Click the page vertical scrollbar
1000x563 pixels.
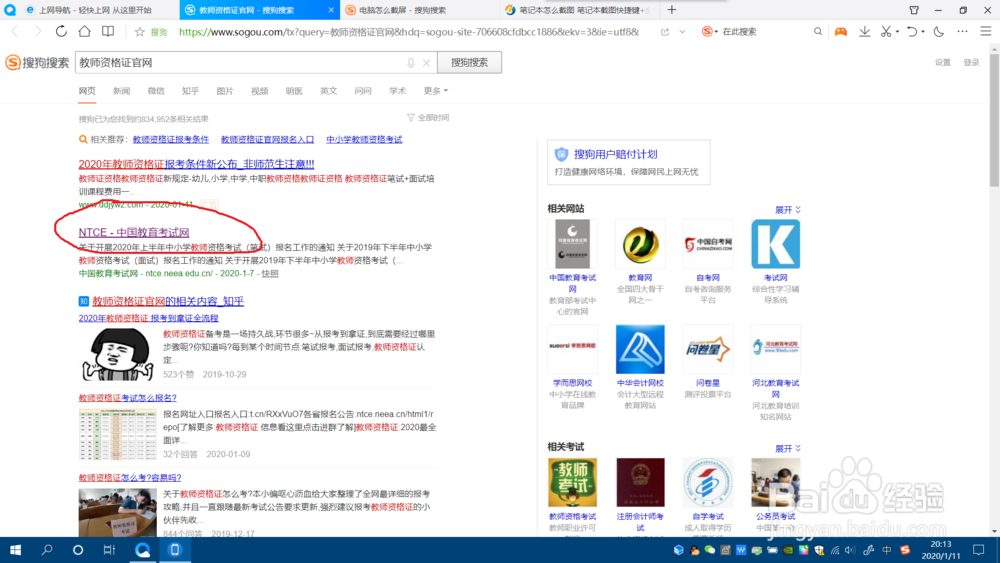coord(994,119)
